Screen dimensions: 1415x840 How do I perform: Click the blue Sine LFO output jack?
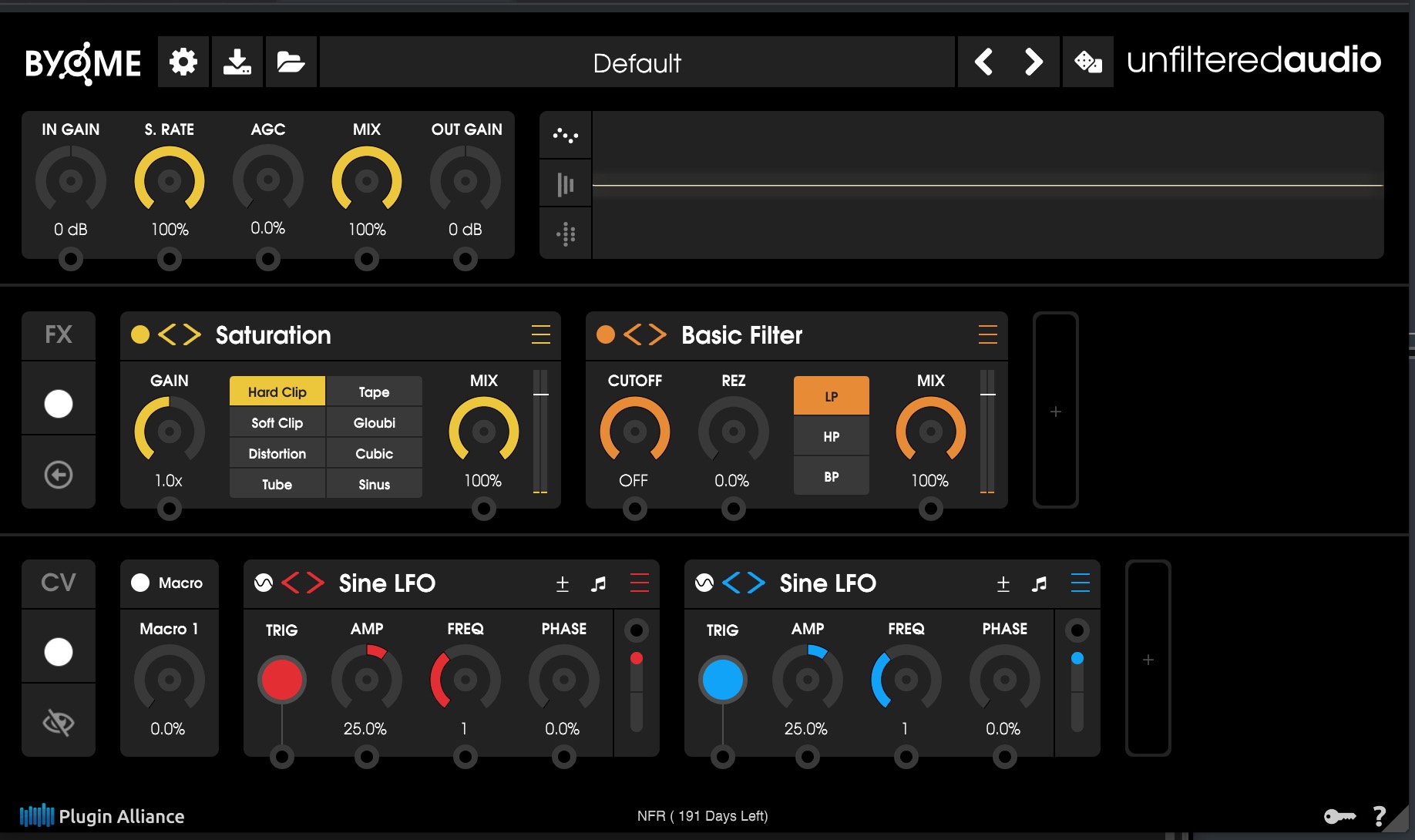[1077, 630]
